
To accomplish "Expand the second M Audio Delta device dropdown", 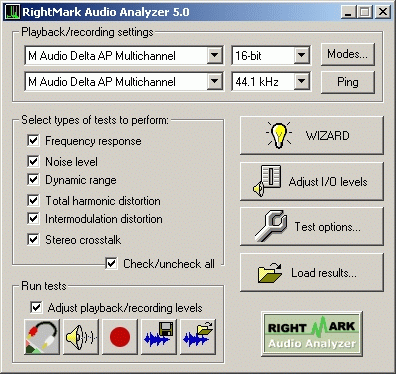I will 215,81.
